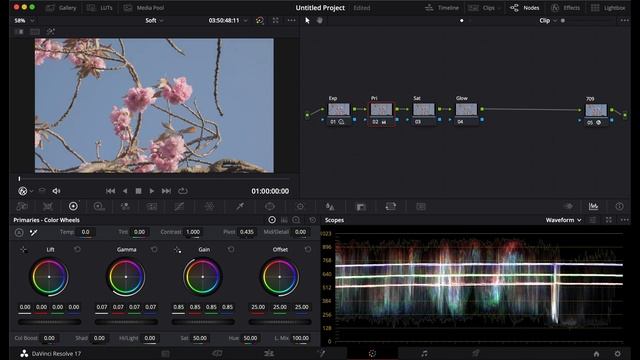Image resolution: width=640 pixels, height=360 pixels.
Task: Open the Key palette
Action: pos(361,207)
